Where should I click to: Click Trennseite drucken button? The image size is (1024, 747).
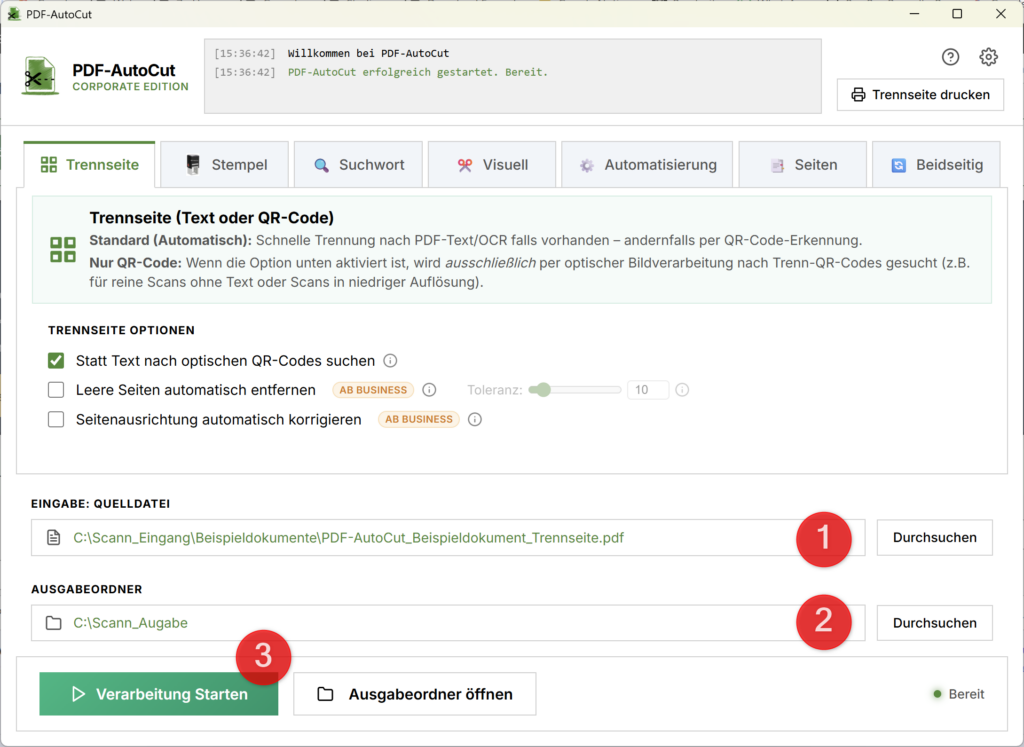[920, 95]
